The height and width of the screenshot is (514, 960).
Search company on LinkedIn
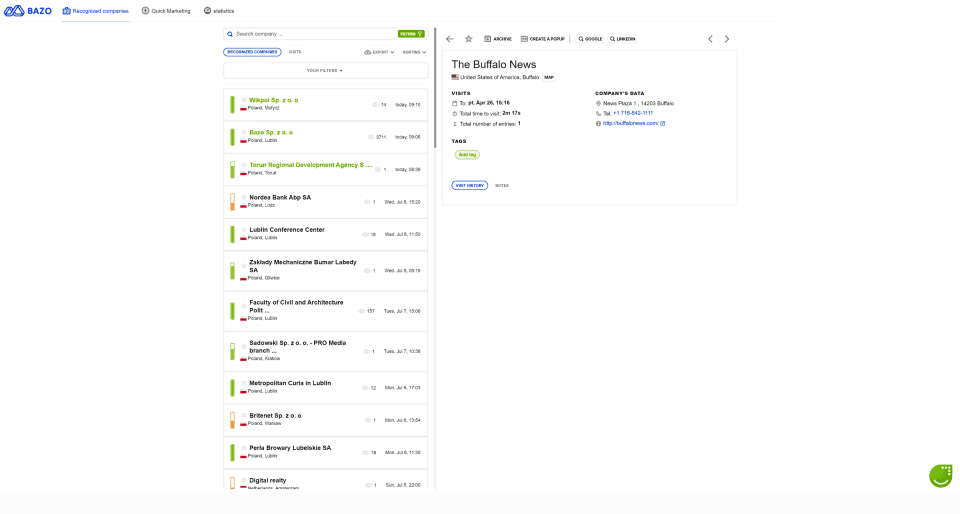[622, 39]
